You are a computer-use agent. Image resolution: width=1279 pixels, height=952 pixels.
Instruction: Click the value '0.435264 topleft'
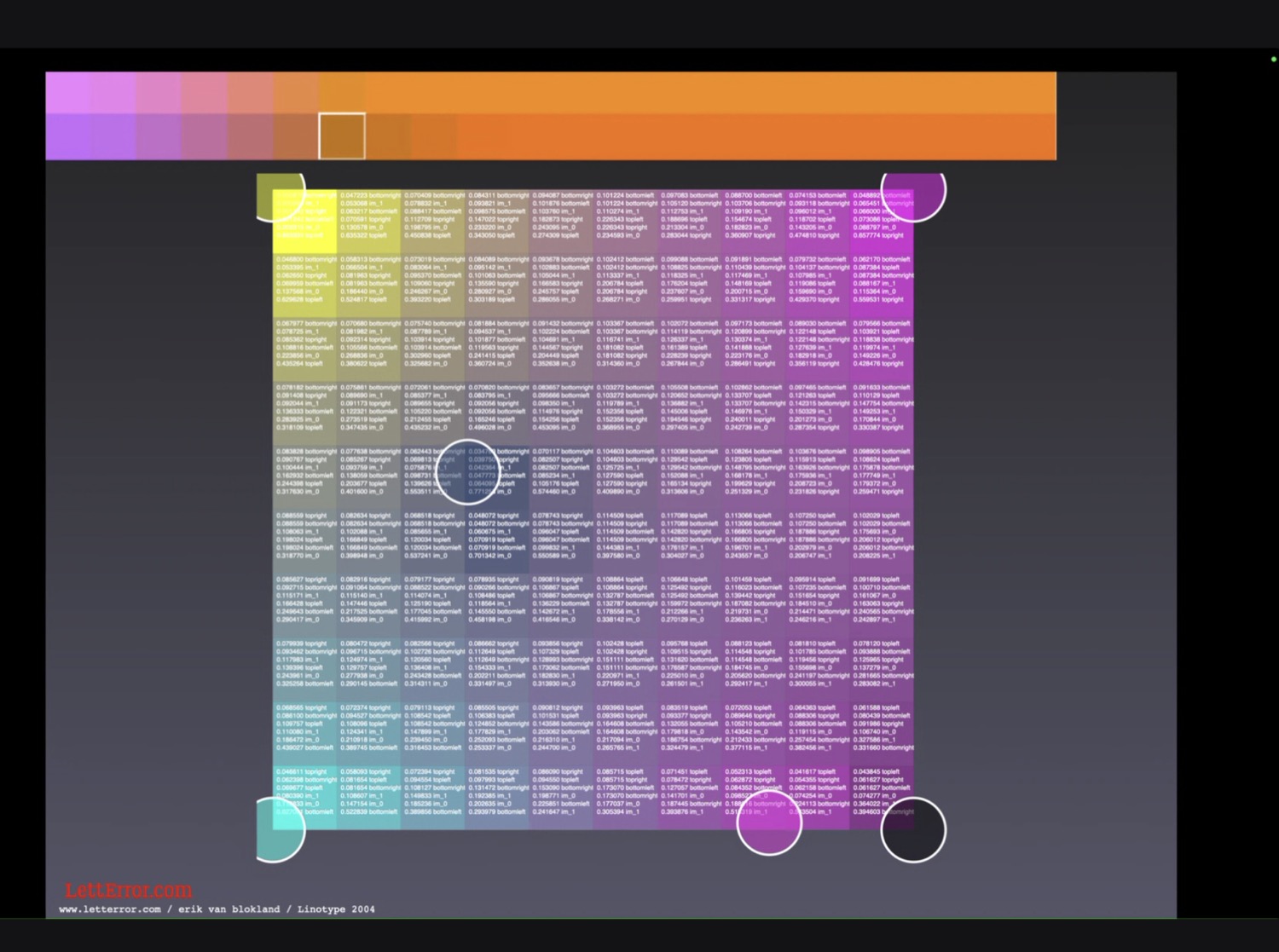click(x=299, y=363)
